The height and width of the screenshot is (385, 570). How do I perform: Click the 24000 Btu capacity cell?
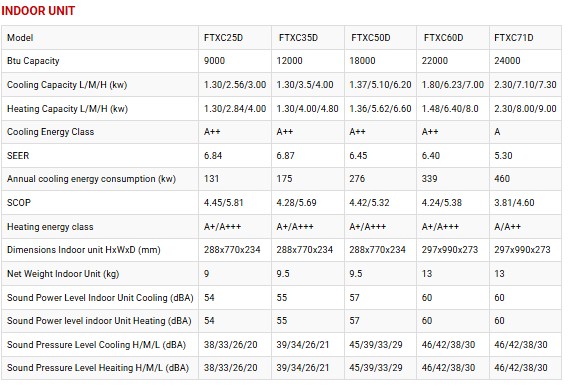coord(507,61)
